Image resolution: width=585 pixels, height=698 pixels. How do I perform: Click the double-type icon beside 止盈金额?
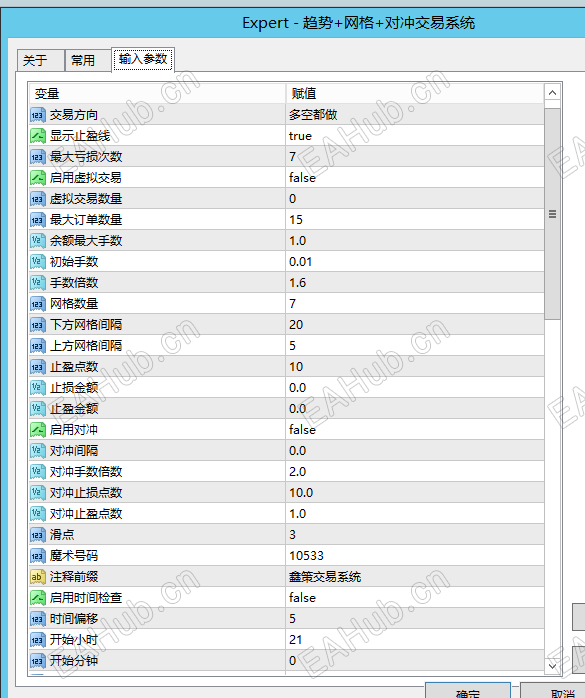(38, 409)
